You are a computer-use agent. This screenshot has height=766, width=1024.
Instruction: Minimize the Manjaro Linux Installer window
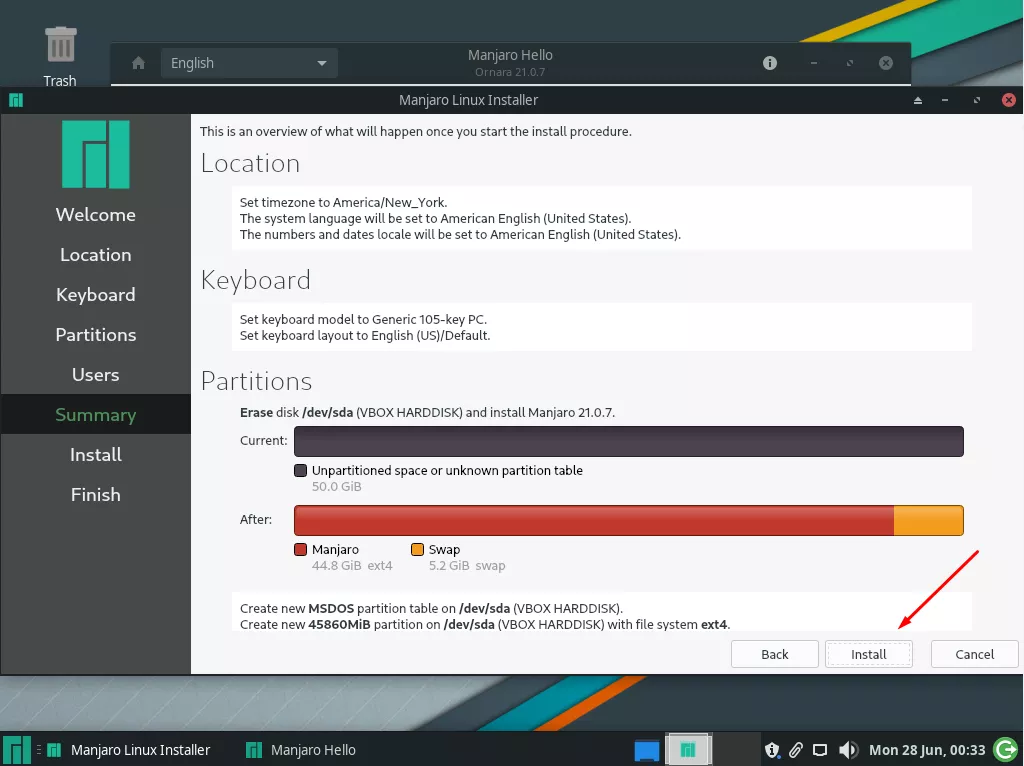pyautogui.click(x=945, y=100)
